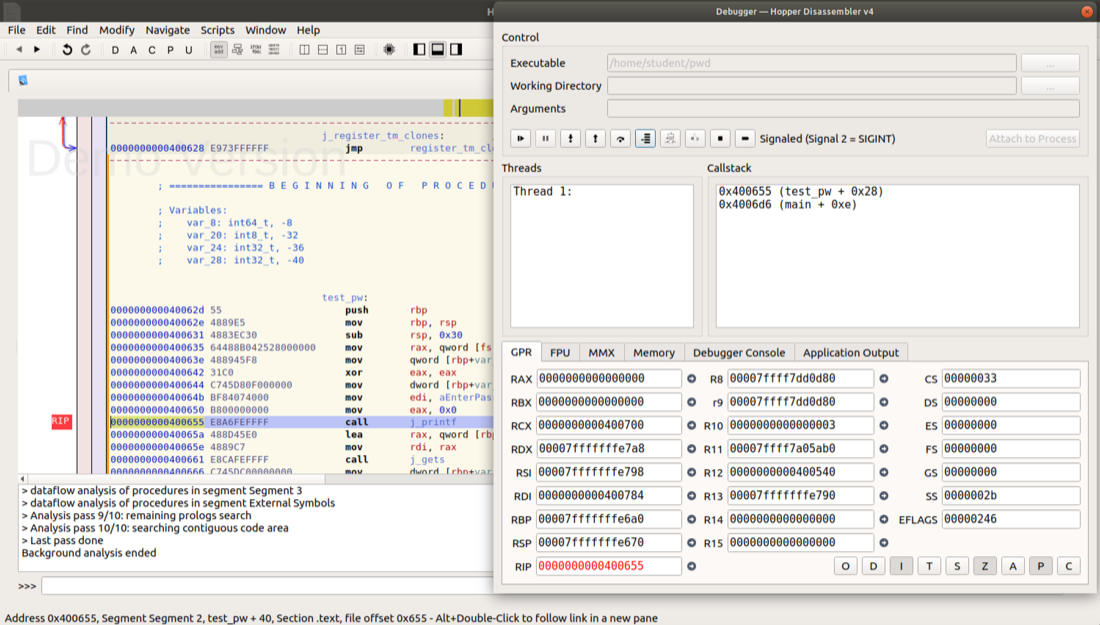Open the Debugger Console tab
This screenshot has width=1100, height=625.
(738, 352)
